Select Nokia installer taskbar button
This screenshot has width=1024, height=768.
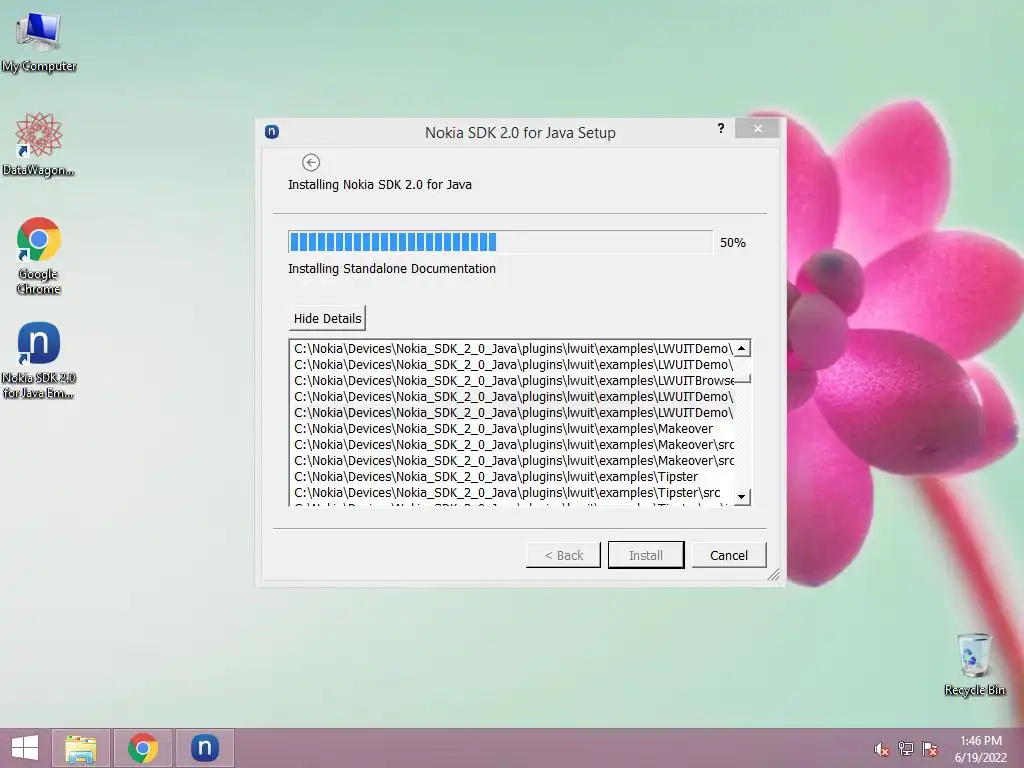204,748
